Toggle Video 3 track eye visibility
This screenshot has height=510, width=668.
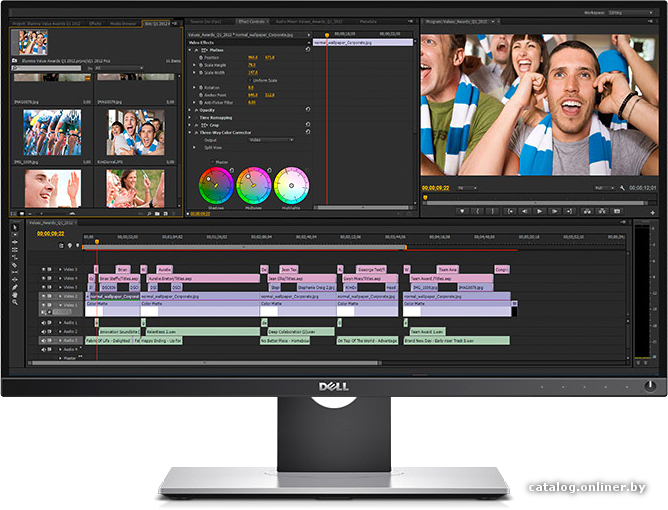coord(43,287)
